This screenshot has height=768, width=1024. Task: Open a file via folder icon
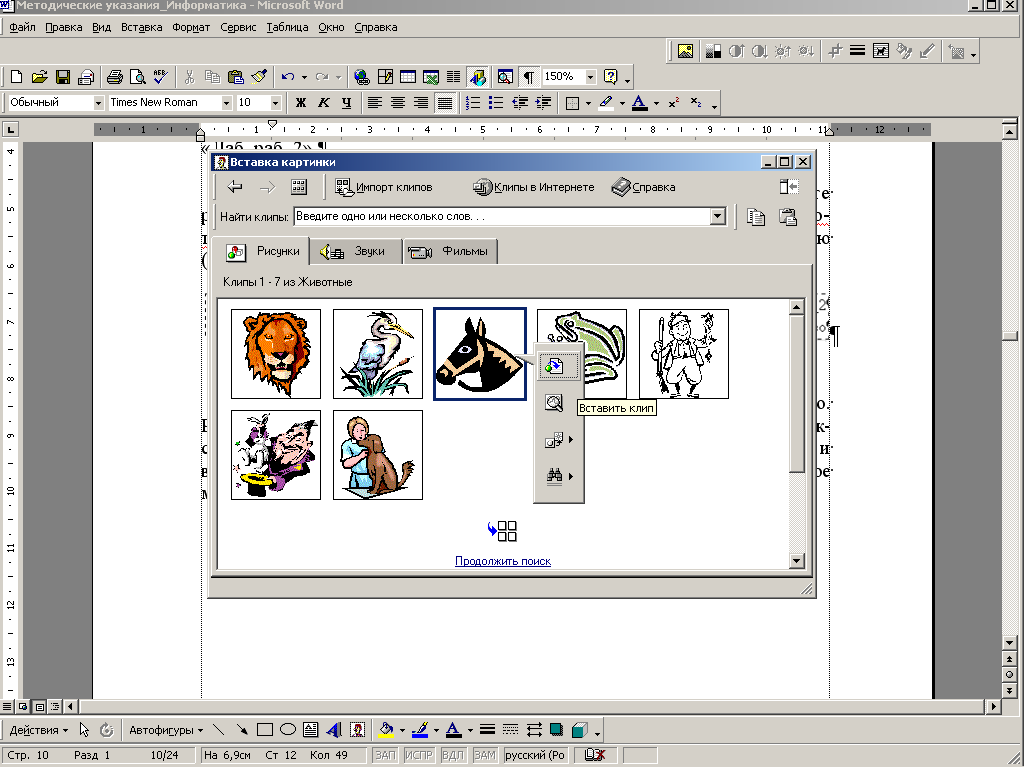[39, 77]
